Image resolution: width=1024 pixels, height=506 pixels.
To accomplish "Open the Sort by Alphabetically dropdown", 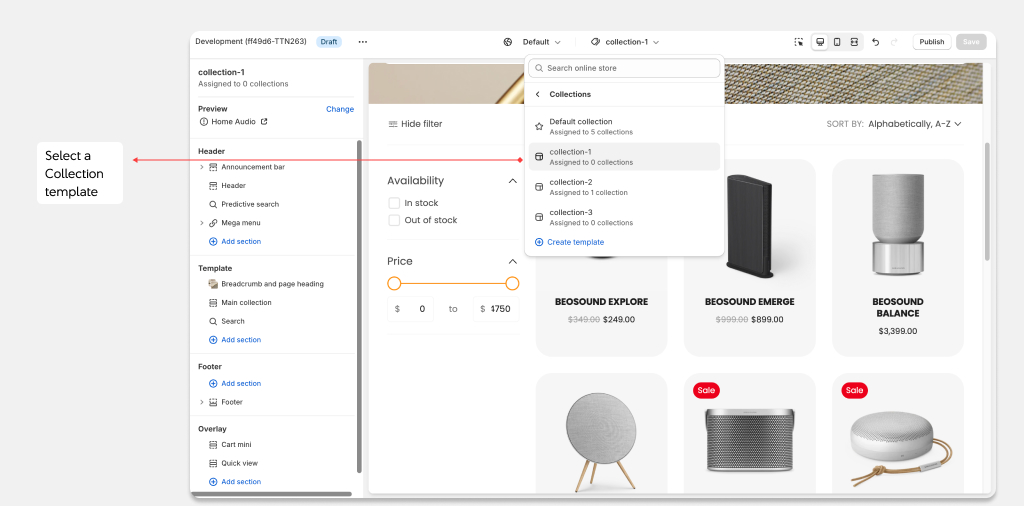I will tap(914, 124).
